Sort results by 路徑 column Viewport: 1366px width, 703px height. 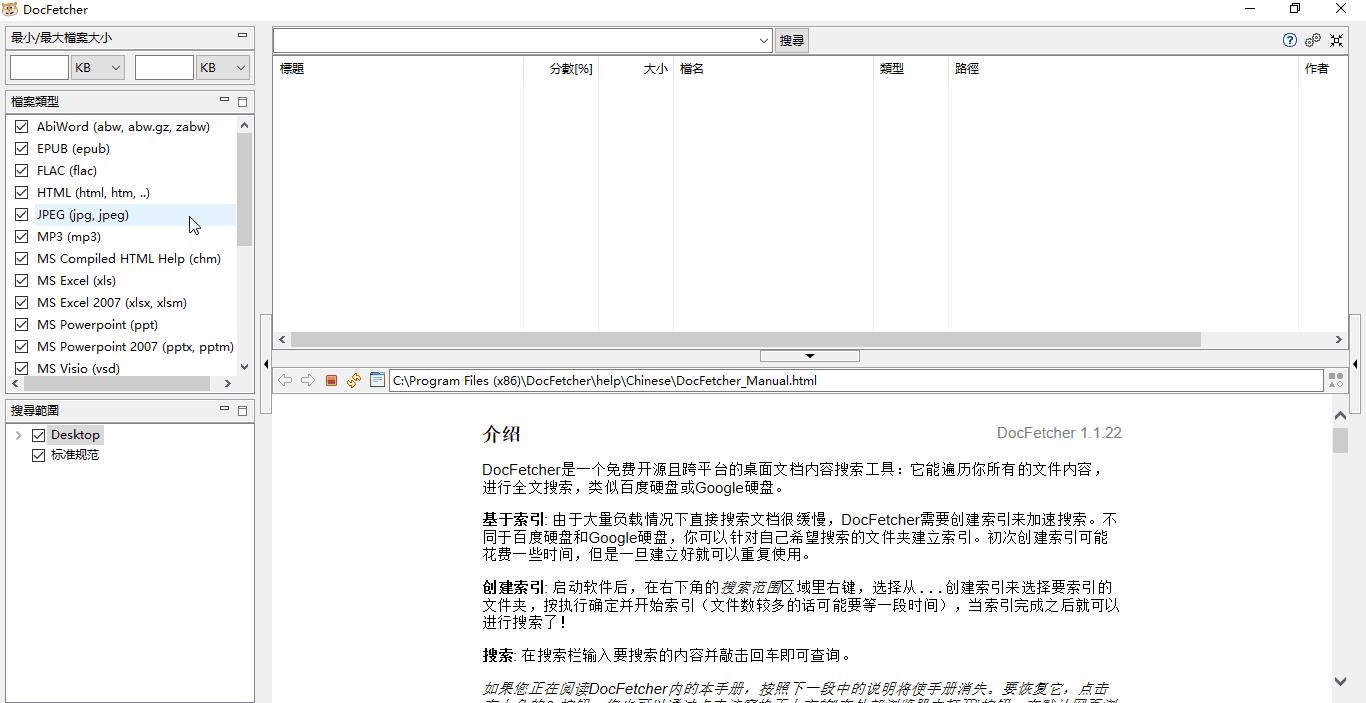coord(1123,68)
